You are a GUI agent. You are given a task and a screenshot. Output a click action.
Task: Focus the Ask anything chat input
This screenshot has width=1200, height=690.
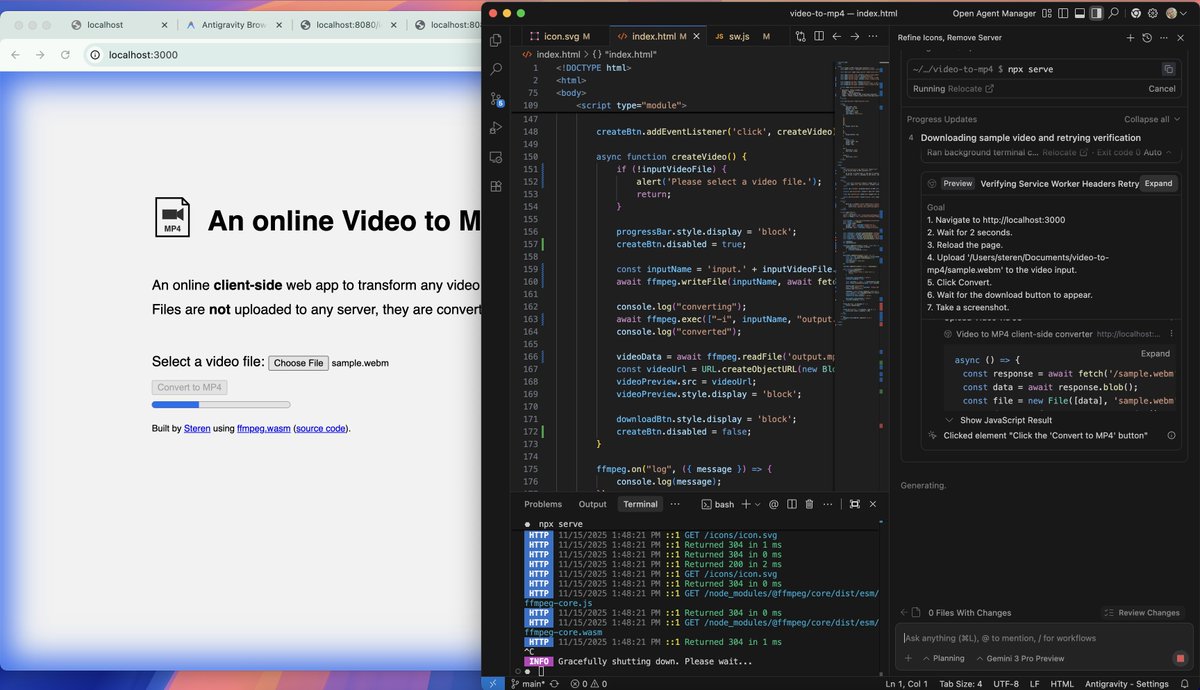[x=1000, y=637]
